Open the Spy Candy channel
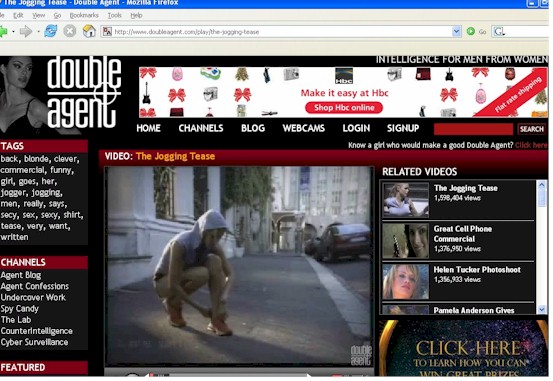This screenshot has width=553, height=381. click(19, 309)
